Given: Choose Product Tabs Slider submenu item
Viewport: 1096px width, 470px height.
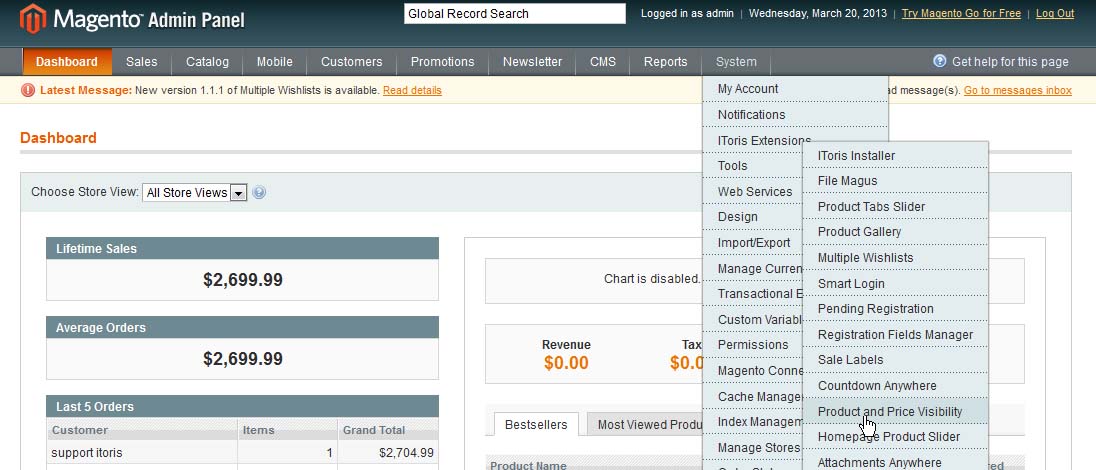Looking at the screenshot, I should tap(895, 207).
